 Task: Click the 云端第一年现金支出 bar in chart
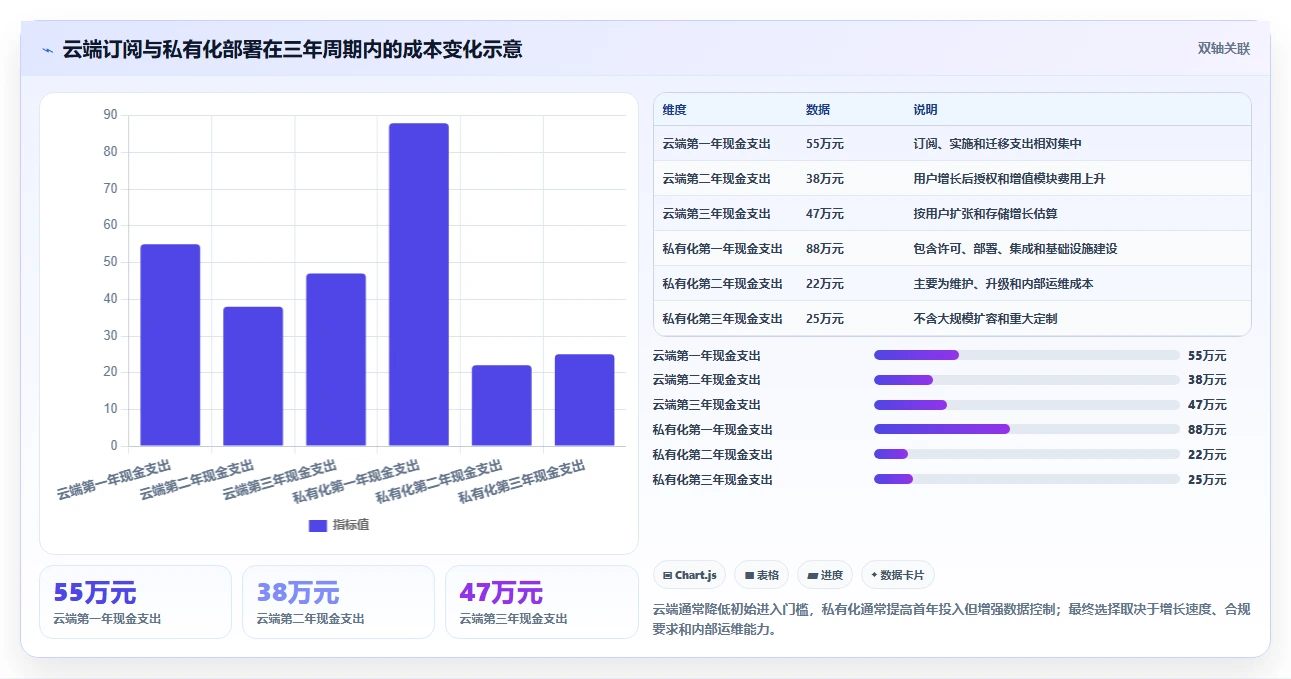point(170,345)
